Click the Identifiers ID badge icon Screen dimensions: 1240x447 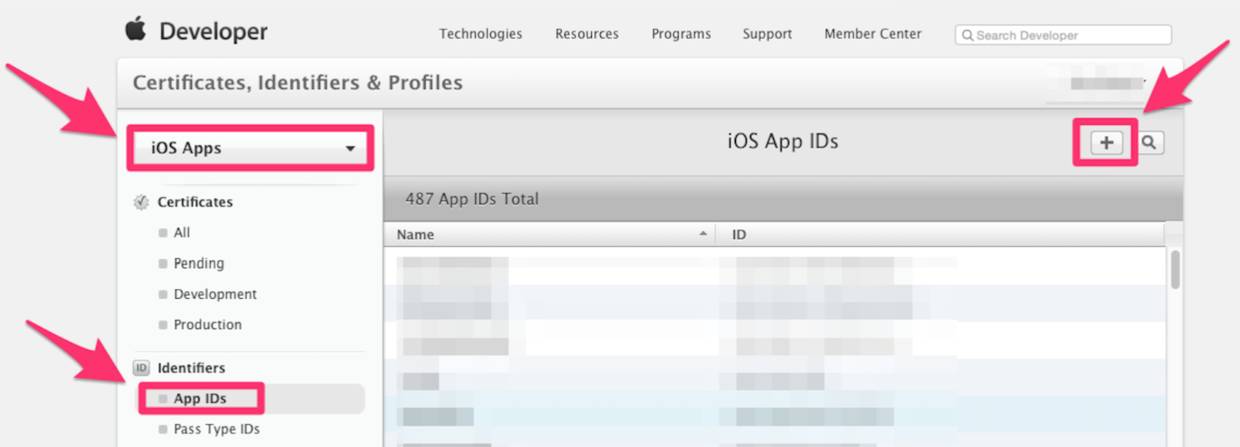tap(141, 368)
